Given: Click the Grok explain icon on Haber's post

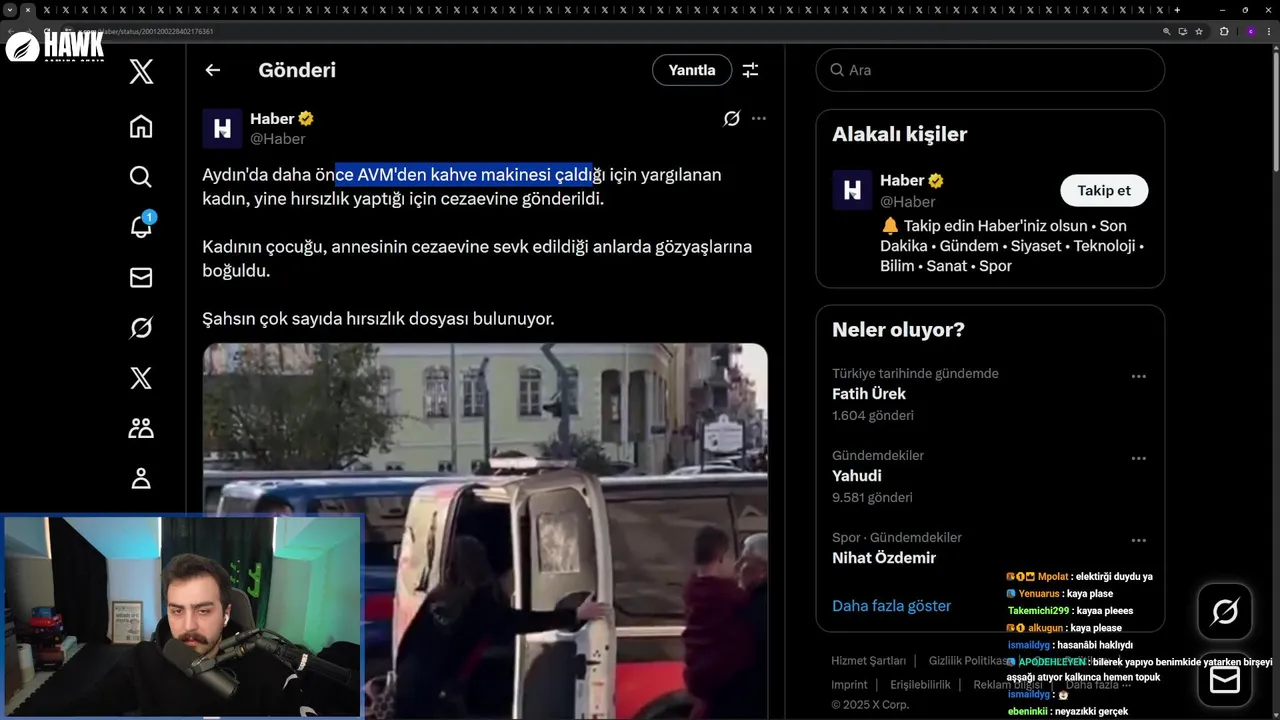Looking at the screenshot, I should (x=732, y=119).
